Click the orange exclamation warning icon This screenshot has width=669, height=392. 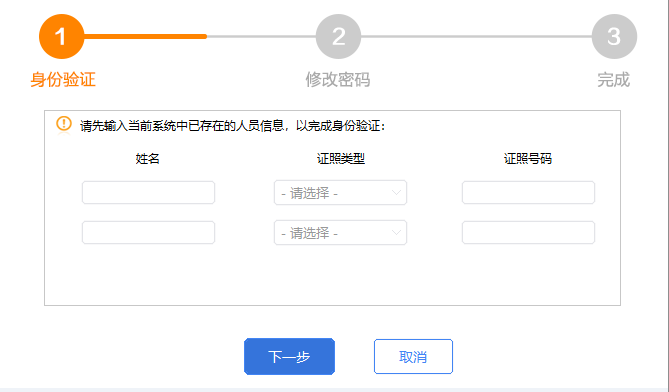64,124
